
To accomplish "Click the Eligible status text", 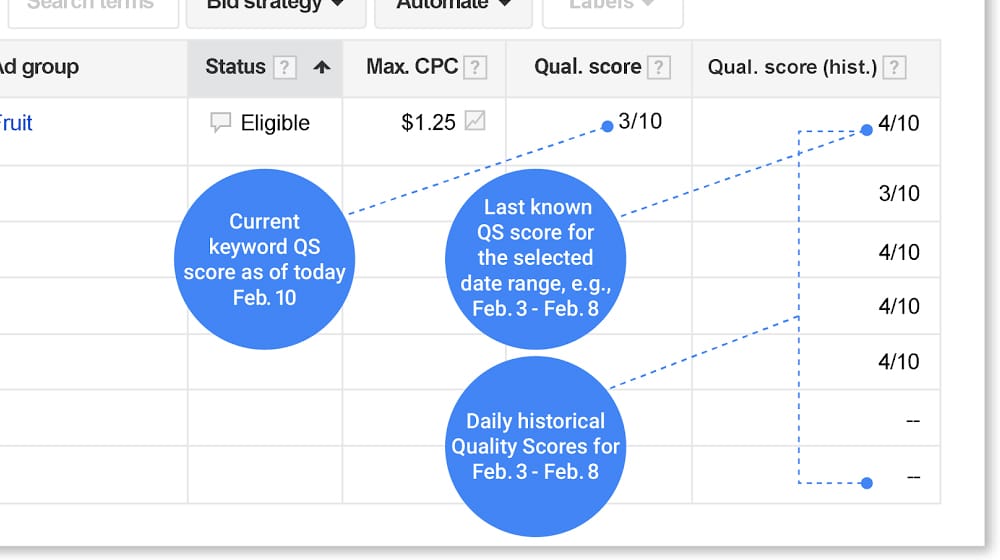I will [x=275, y=122].
